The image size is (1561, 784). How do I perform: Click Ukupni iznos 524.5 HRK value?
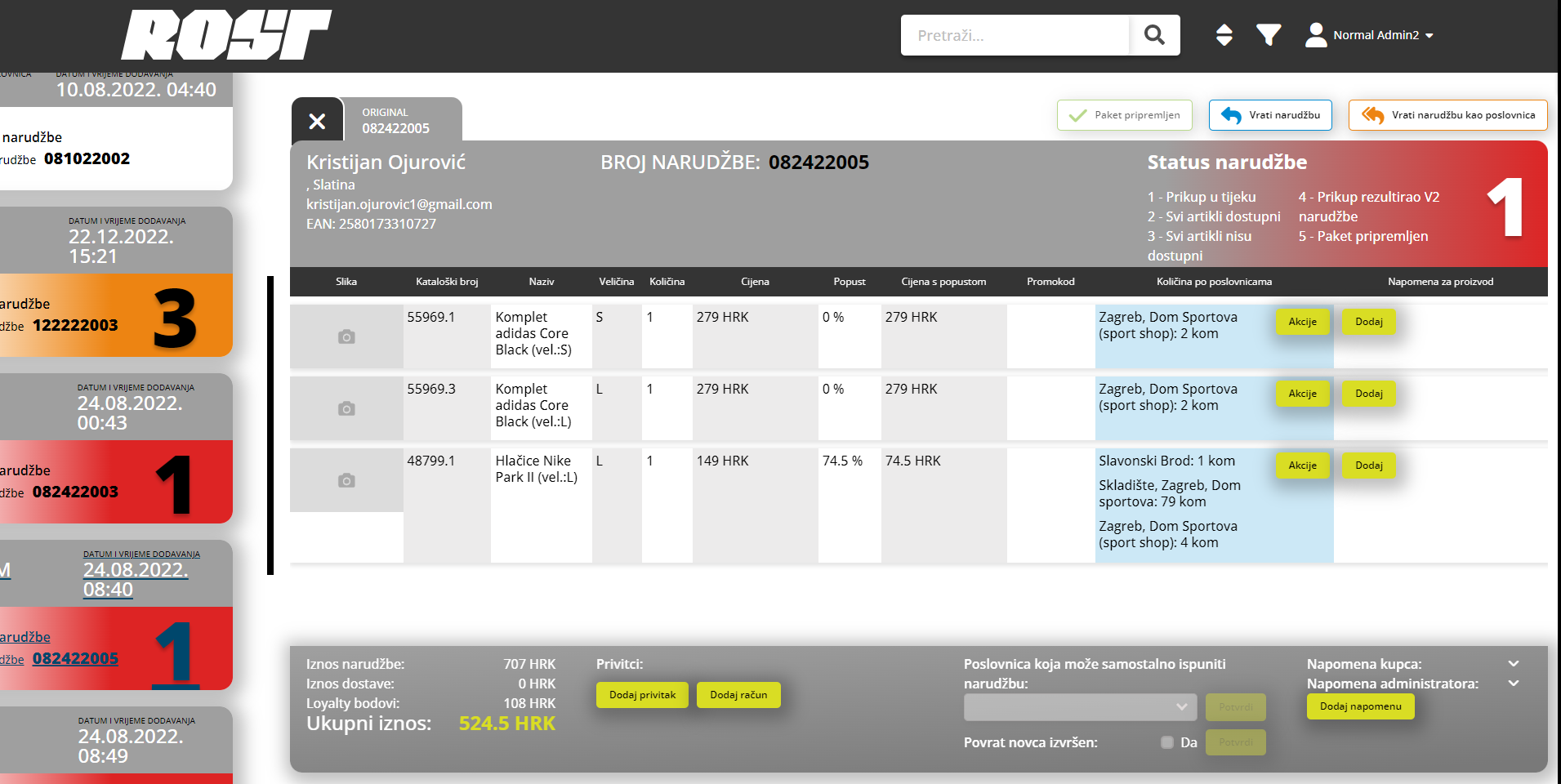click(x=506, y=724)
